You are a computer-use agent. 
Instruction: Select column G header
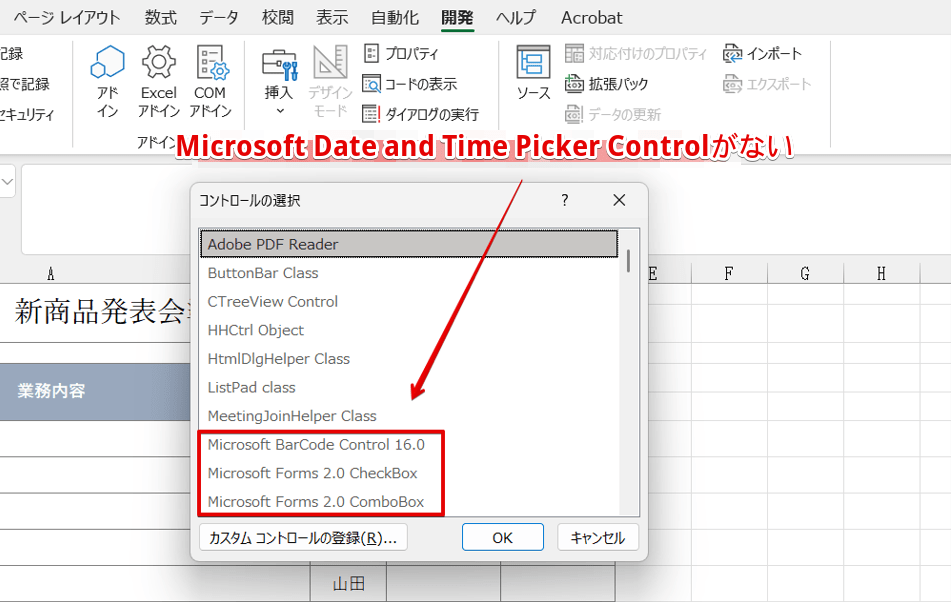click(805, 273)
